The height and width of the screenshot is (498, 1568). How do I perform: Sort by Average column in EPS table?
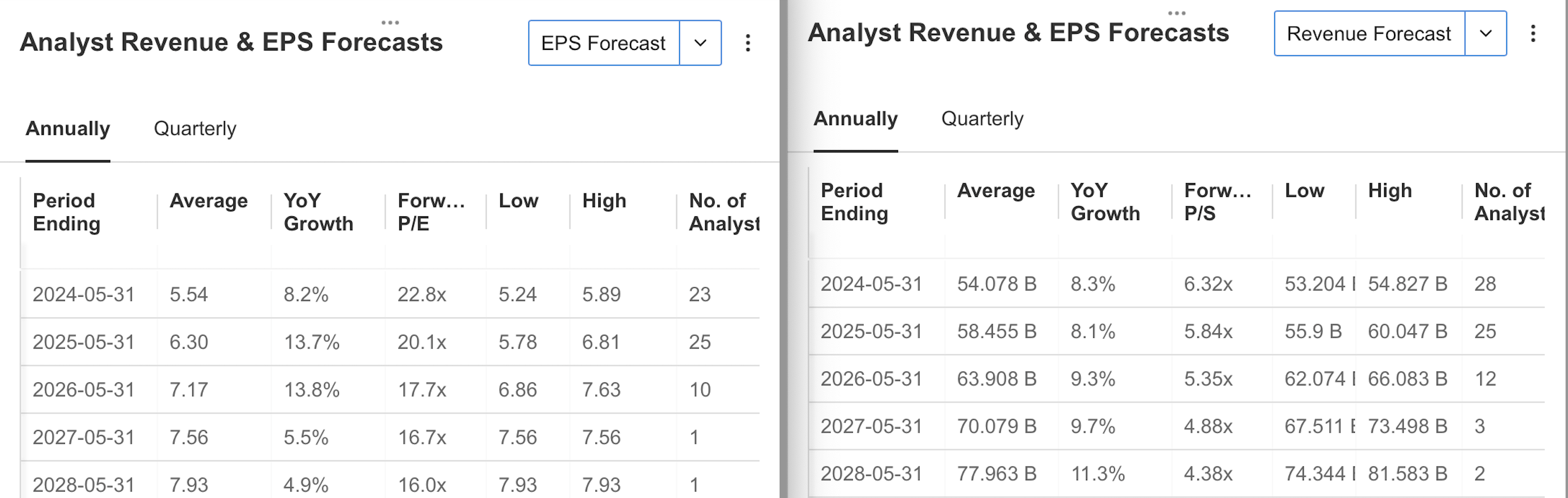[208, 201]
